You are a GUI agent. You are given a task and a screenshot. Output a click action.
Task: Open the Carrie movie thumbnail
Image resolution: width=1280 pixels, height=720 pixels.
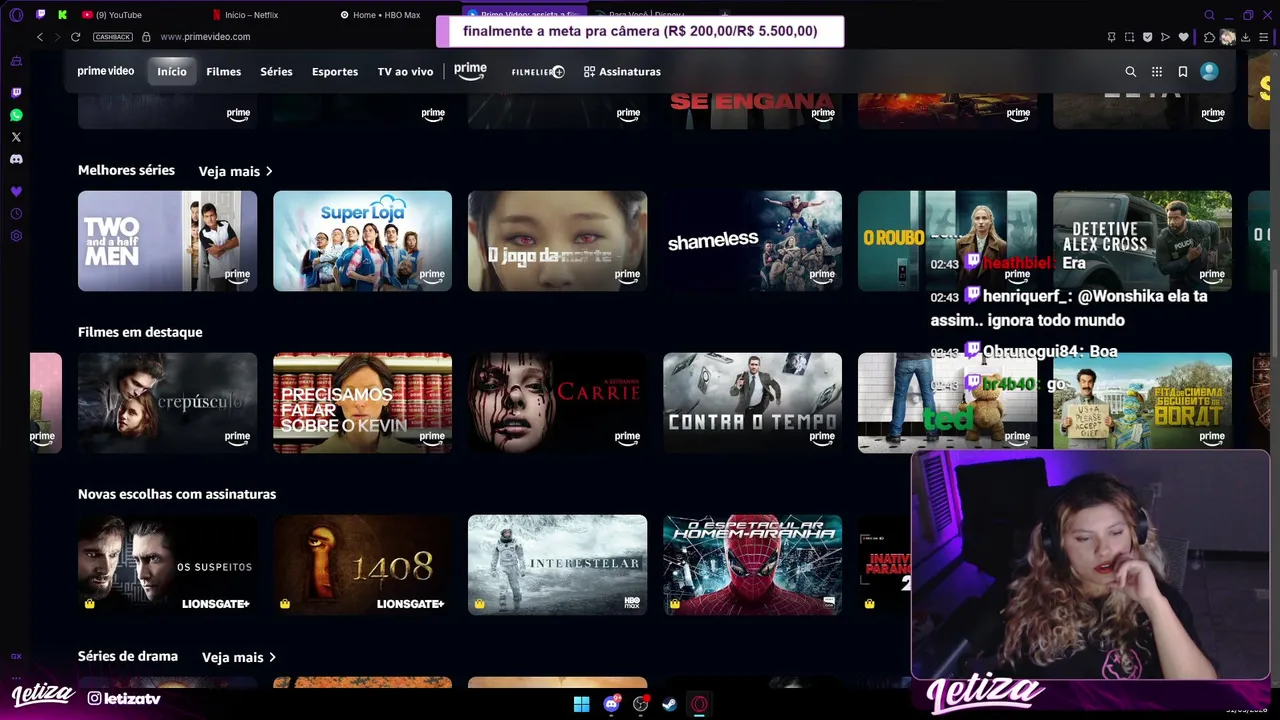coord(557,403)
